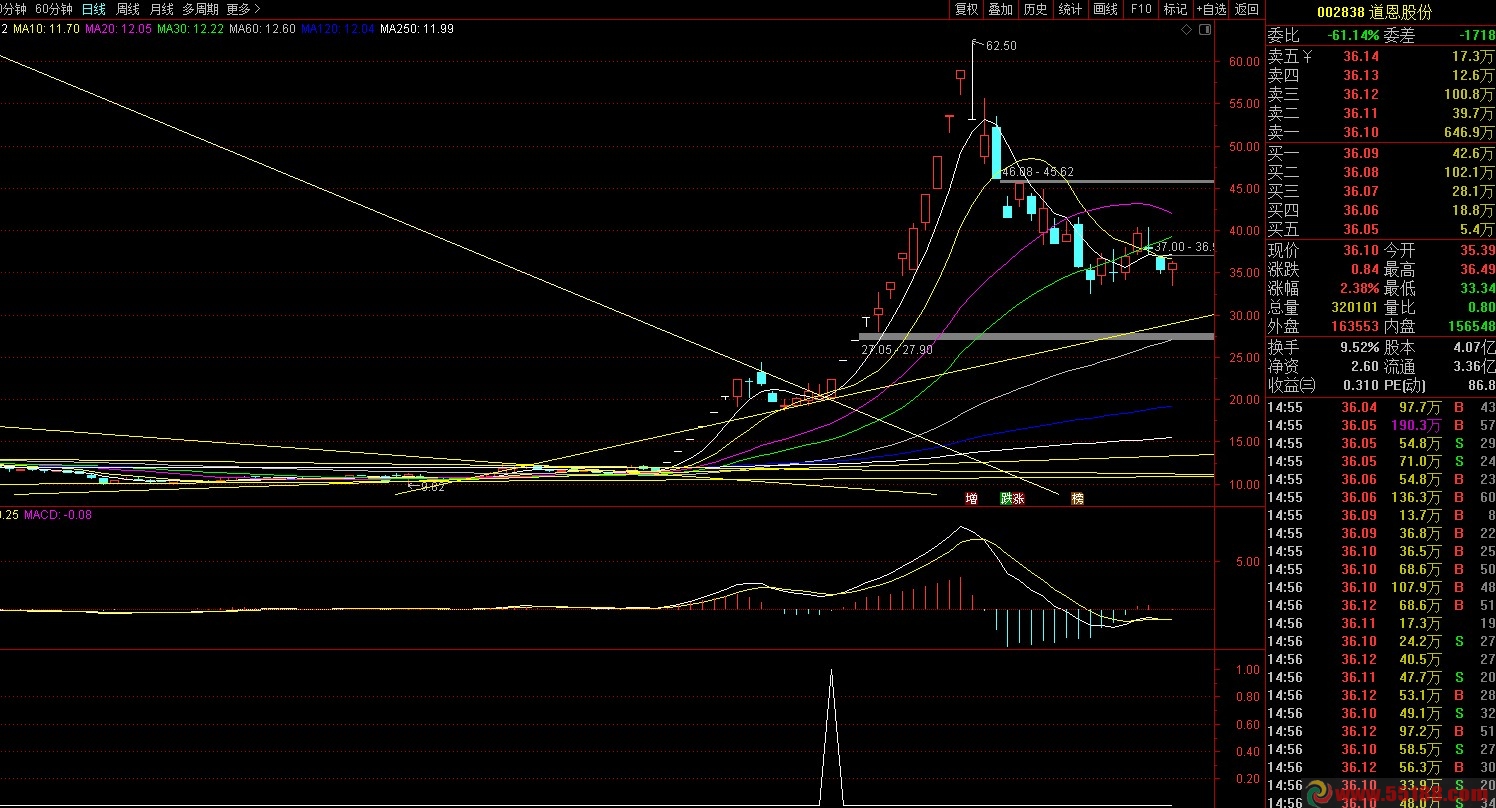Click the 委比 -61.14% value
1496x808 pixels.
[1354, 35]
